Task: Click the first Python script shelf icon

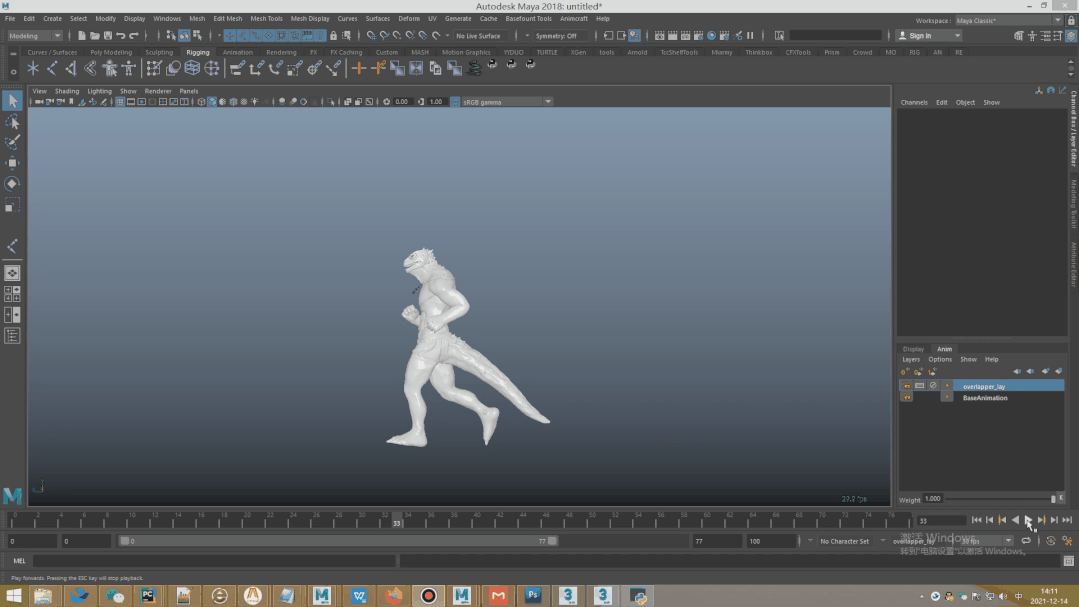Action: click(x=492, y=65)
